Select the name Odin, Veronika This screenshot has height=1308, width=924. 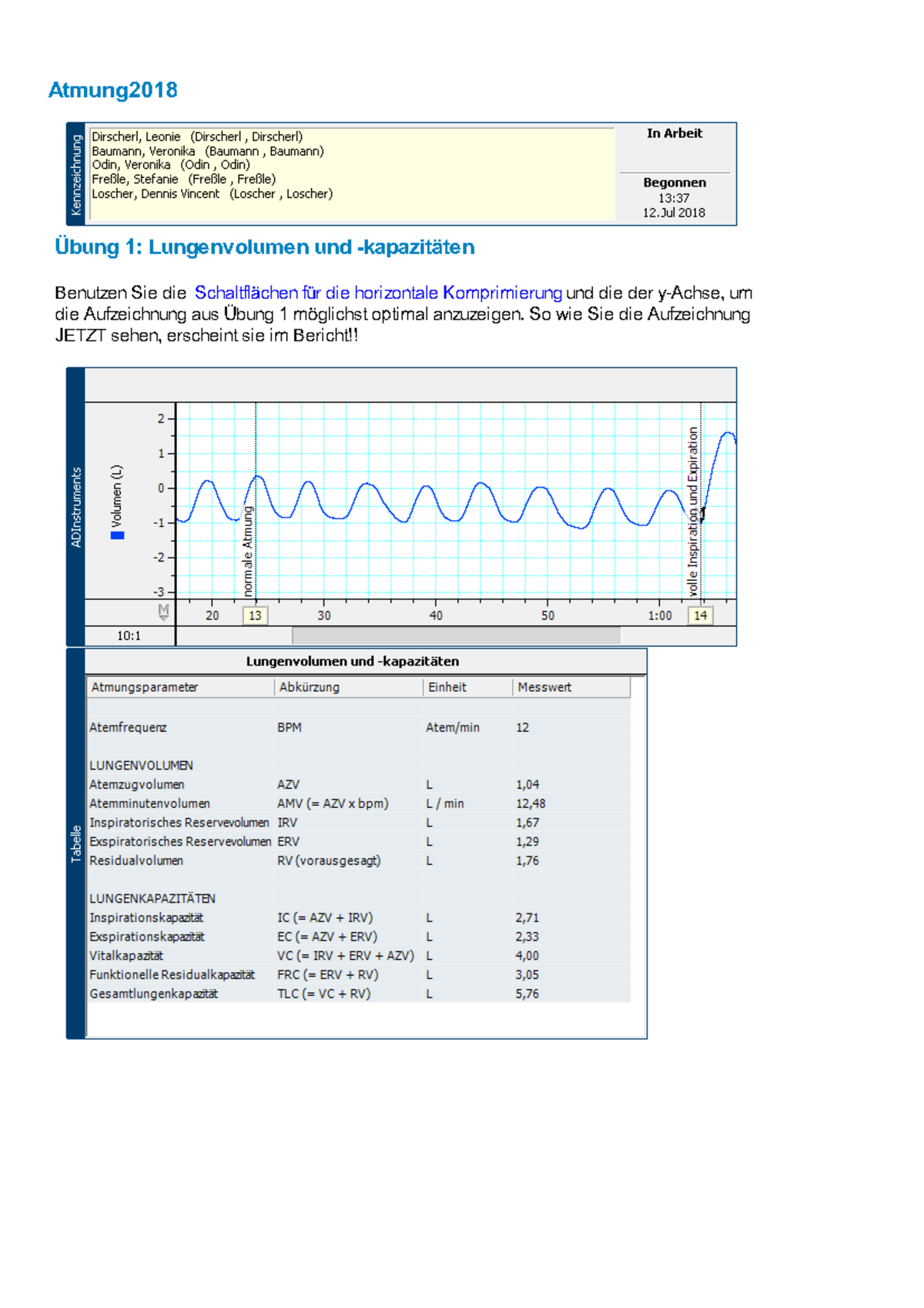click(x=131, y=165)
